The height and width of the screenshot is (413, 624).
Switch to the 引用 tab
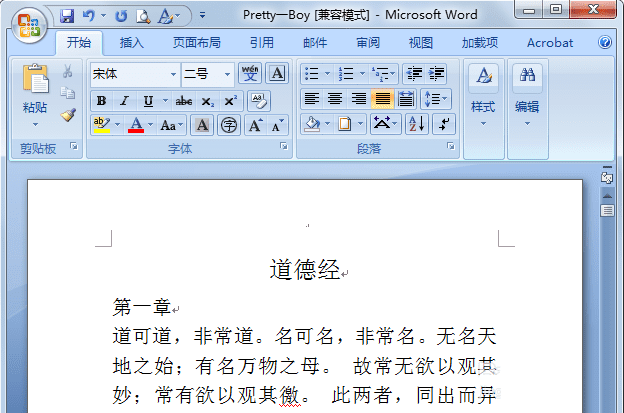(261, 43)
